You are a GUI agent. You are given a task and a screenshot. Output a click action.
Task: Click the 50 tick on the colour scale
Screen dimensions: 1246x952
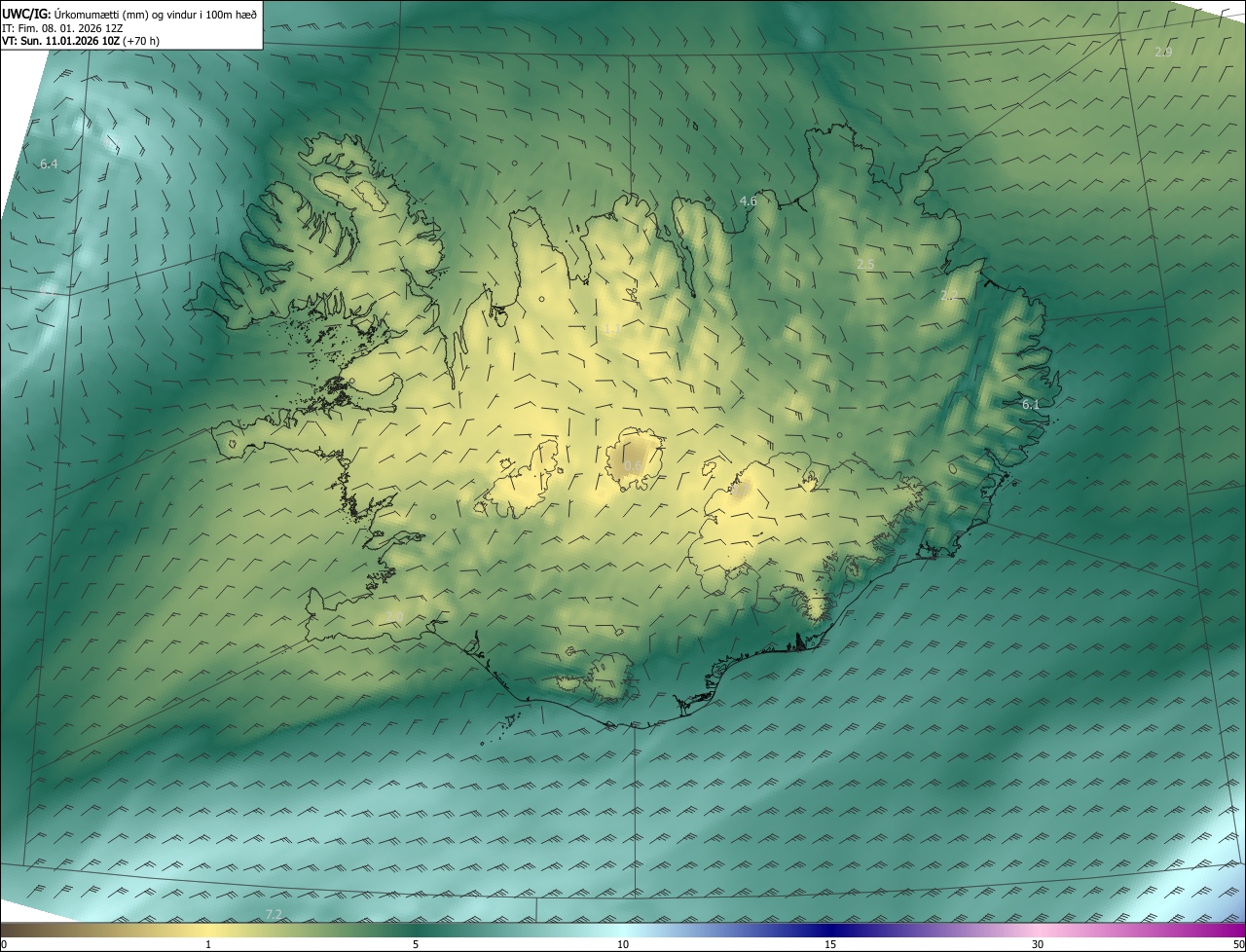pyautogui.click(x=1239, y=944)
